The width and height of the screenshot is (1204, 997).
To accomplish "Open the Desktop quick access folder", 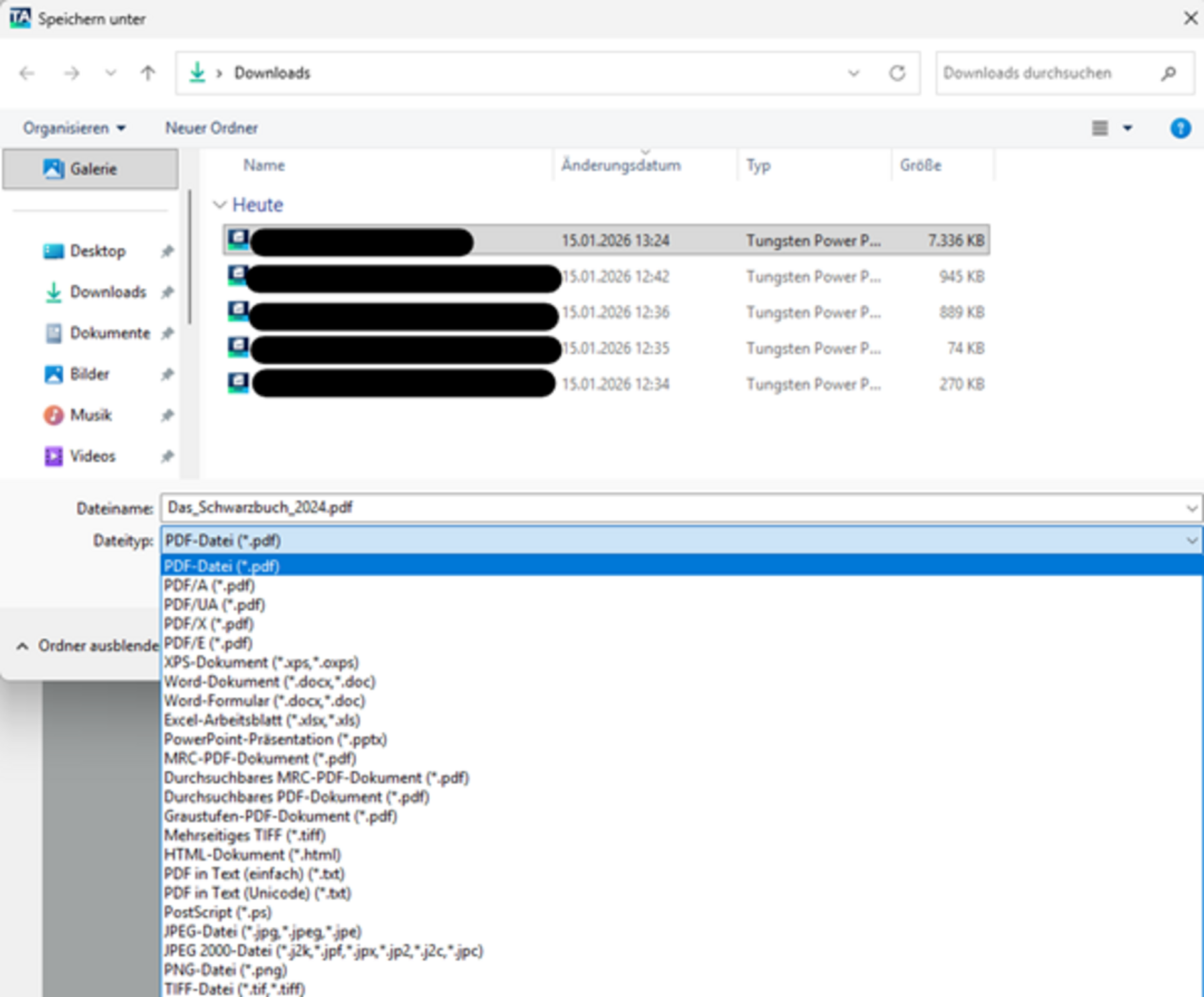I will (x=97, y=251).
